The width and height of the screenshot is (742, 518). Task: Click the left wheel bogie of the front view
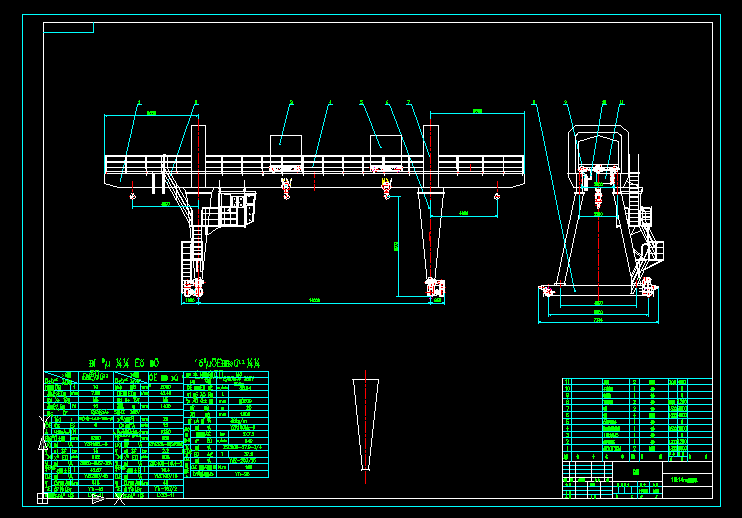tap(192, 290)
